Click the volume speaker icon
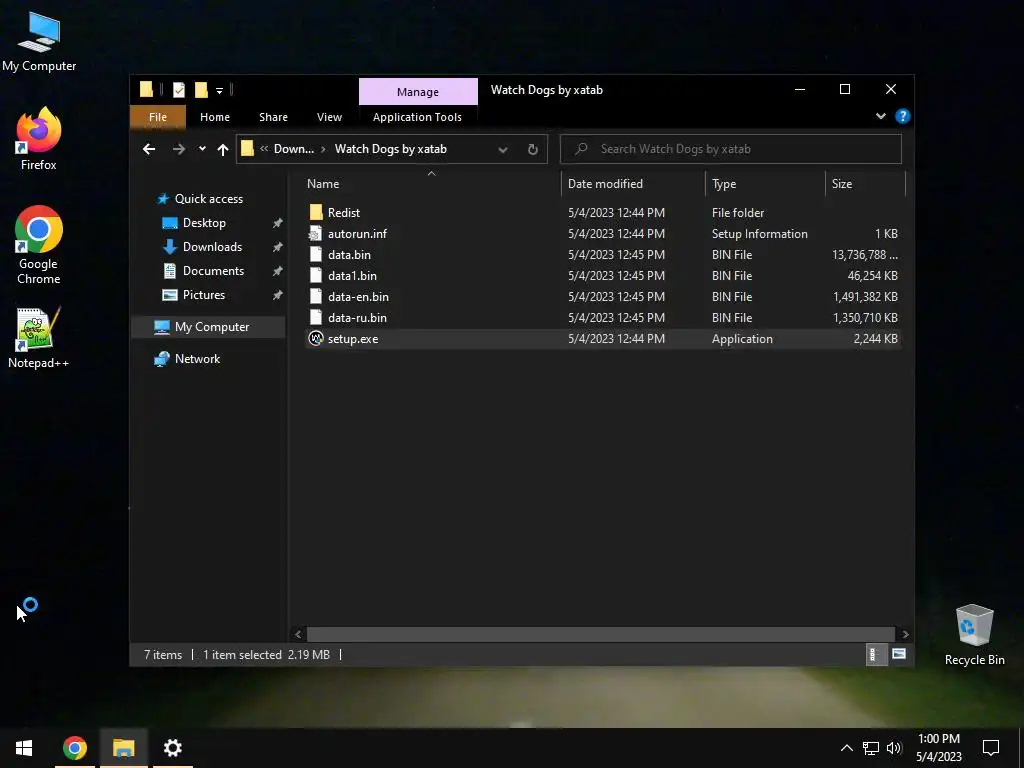Viewport: 1024px width, 768px height. pos(894,748)
